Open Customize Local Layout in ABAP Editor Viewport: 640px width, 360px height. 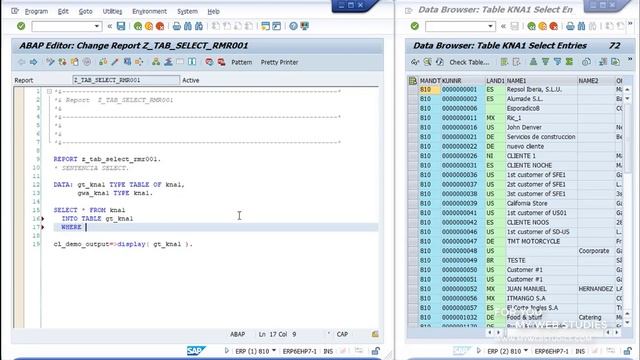coord(304,26)
